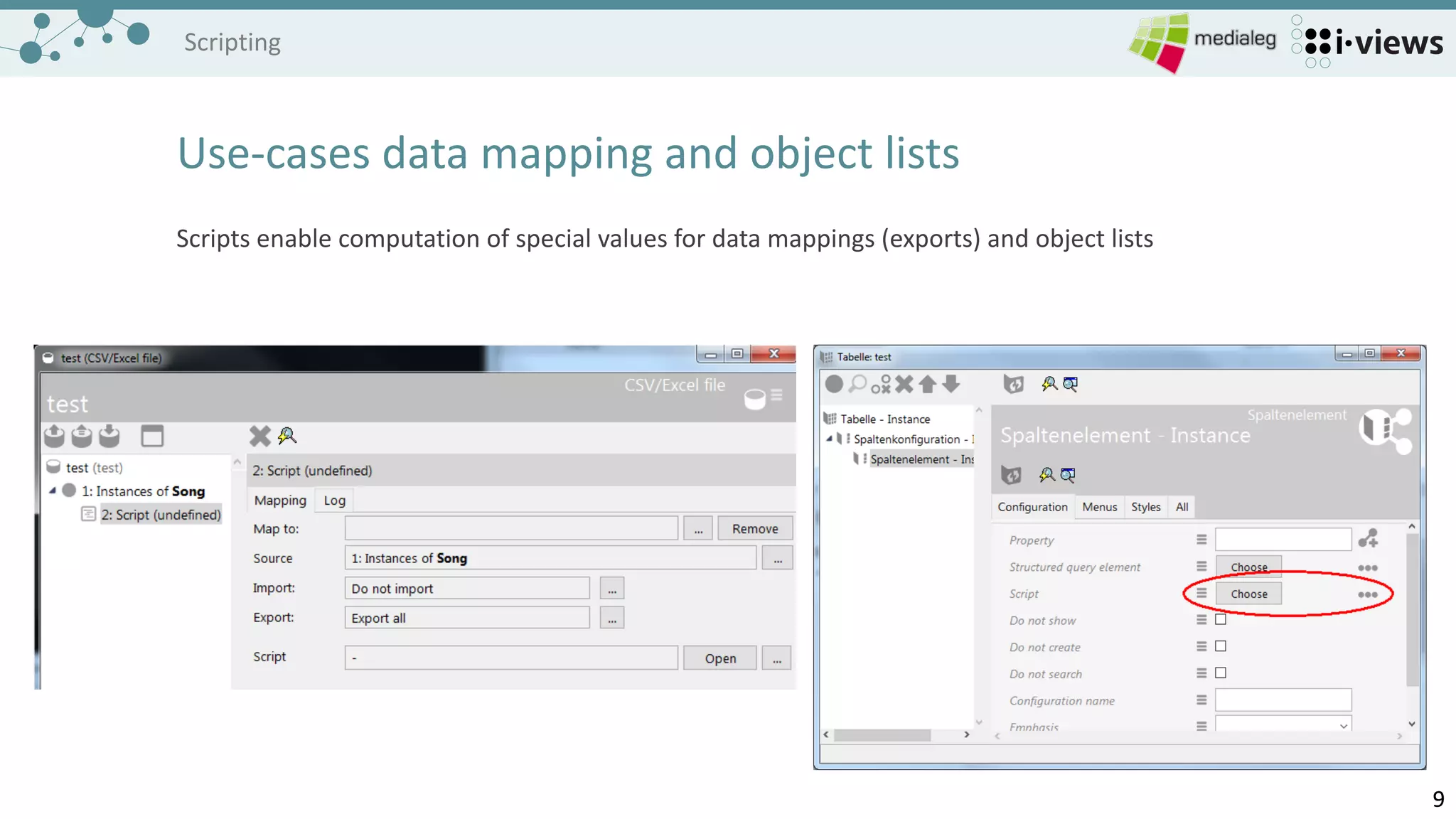The image size is (1456, 819).
Task: Click the Remove button
Action: 755,529
